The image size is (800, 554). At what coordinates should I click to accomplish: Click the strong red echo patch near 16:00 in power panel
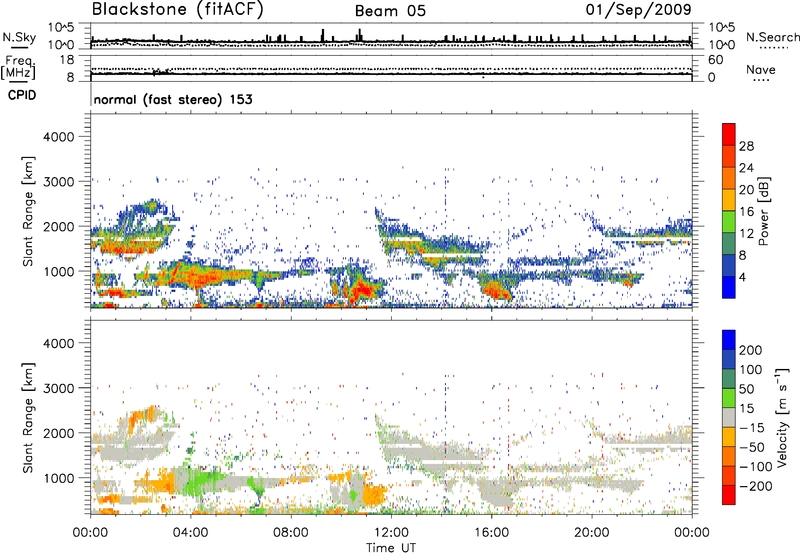pos(496,291)
